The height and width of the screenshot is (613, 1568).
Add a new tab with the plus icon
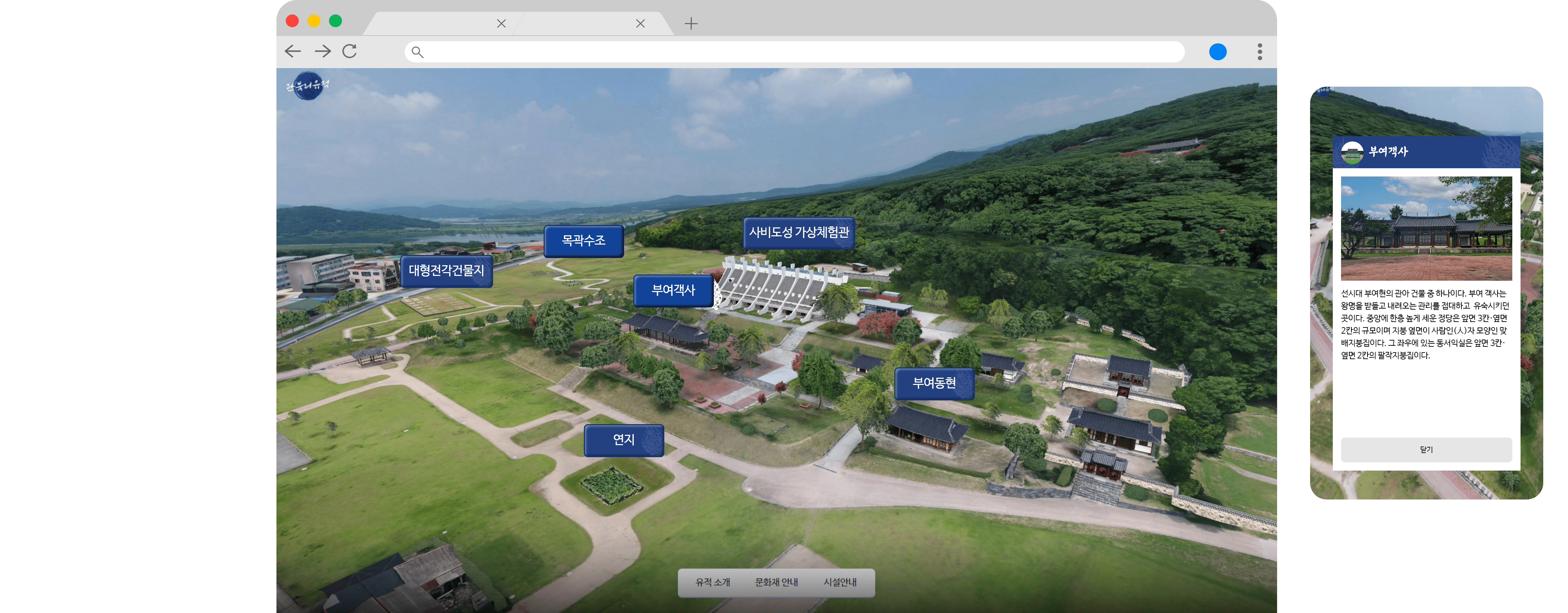tap(691, 24)
